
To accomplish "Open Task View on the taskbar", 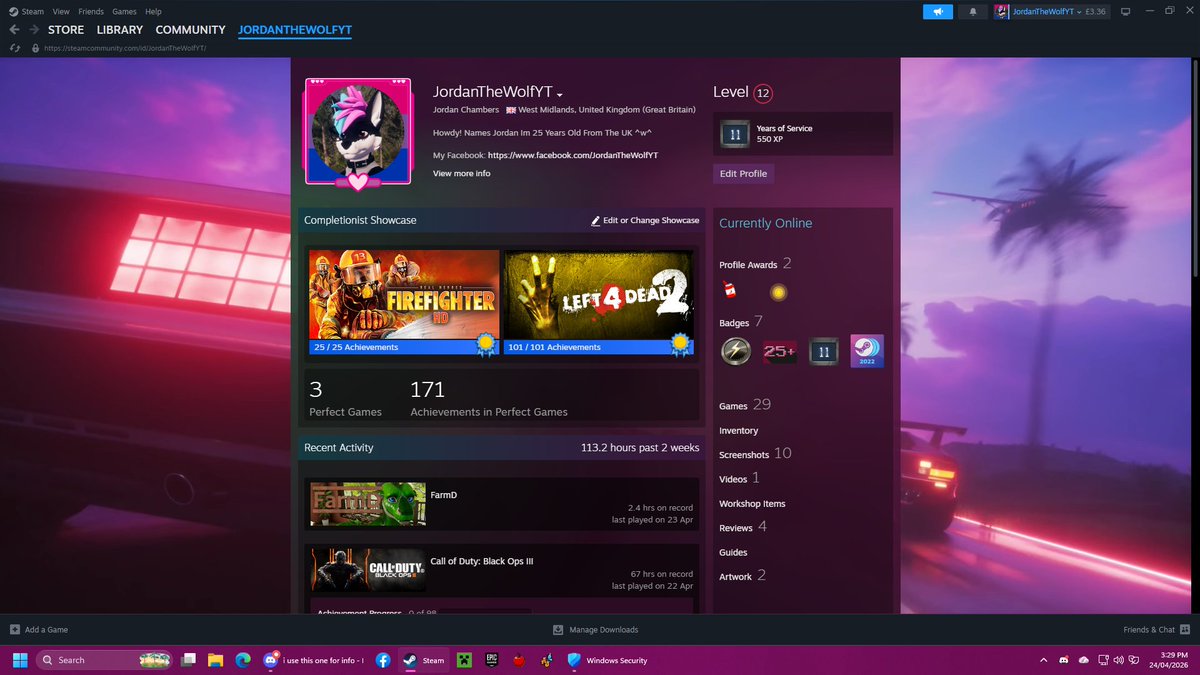I will tap(188, 660).
